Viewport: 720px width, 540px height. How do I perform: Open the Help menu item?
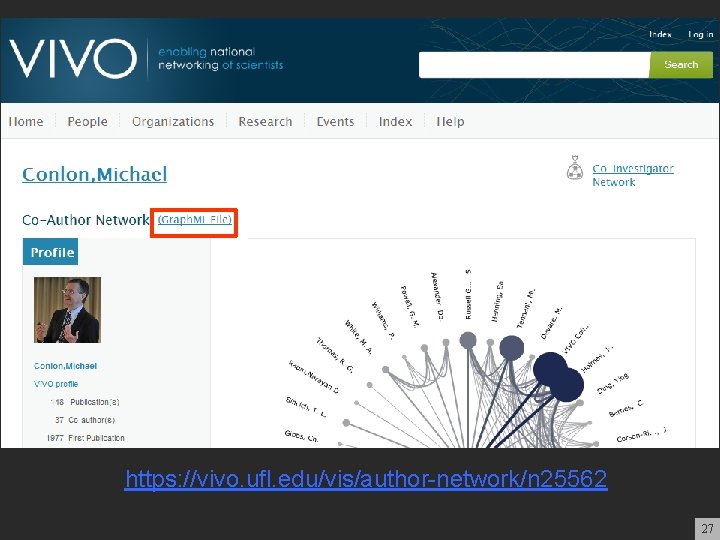tap(450, 122)
